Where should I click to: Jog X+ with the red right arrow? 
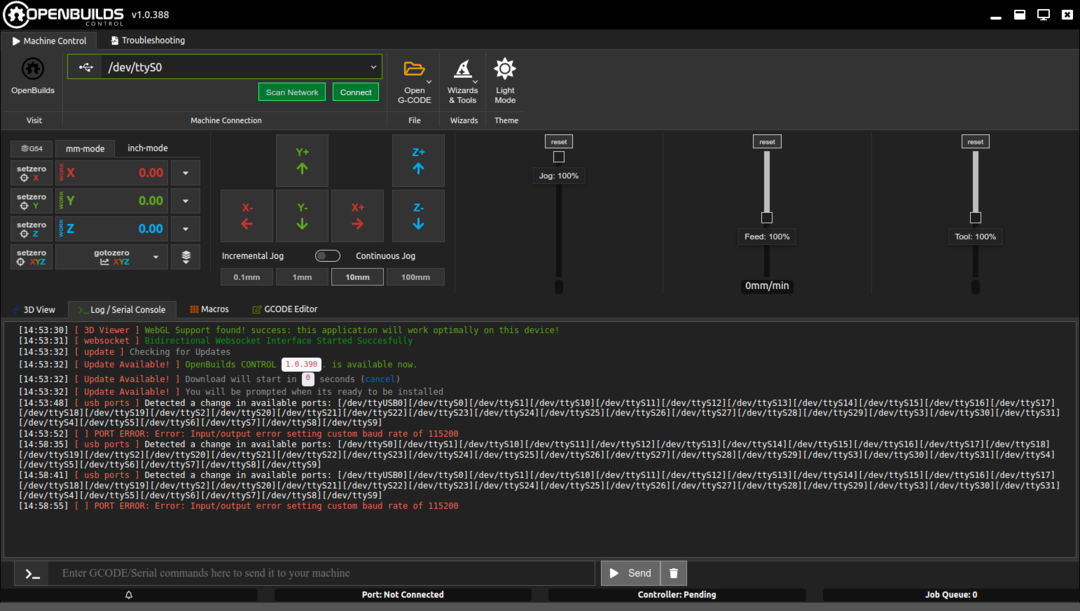click(357, 216)
